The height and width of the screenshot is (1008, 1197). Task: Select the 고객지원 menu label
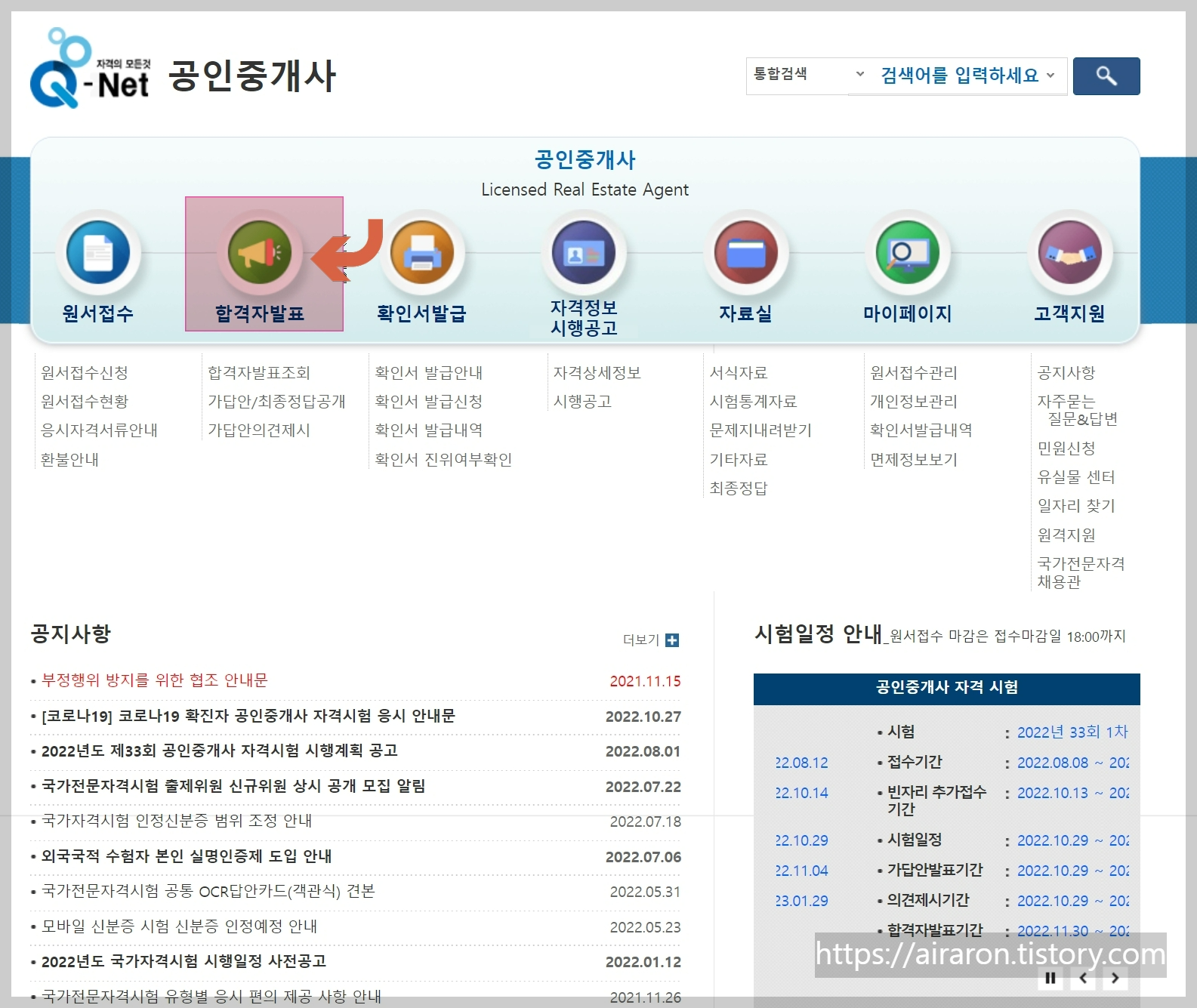(x=1070, y=313)
